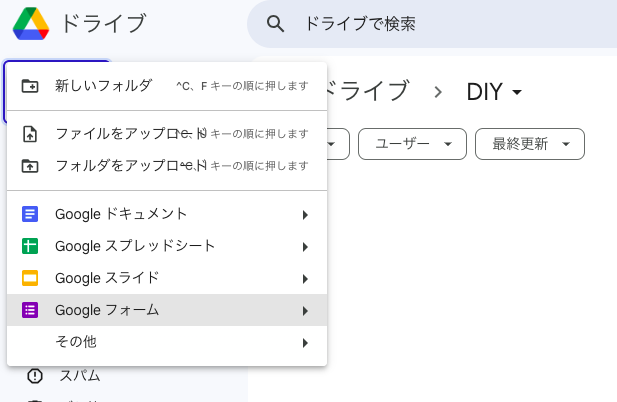Click the purple Google Forms icon
This screenshot has height=402, width=617.
coord(30,310)
